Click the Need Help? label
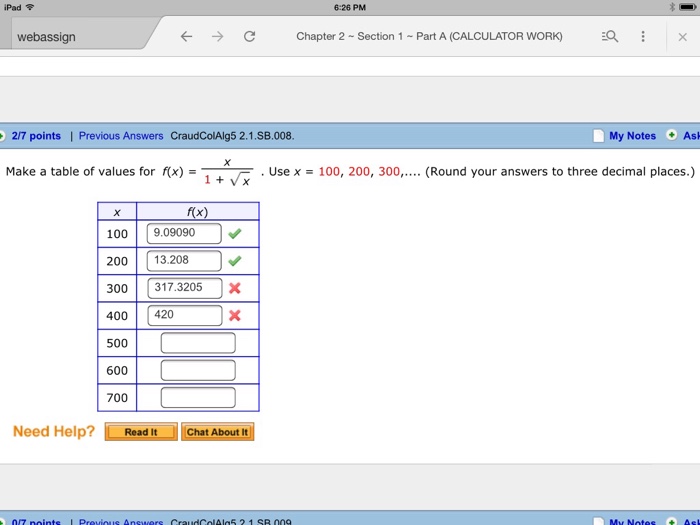 [54, 431]
